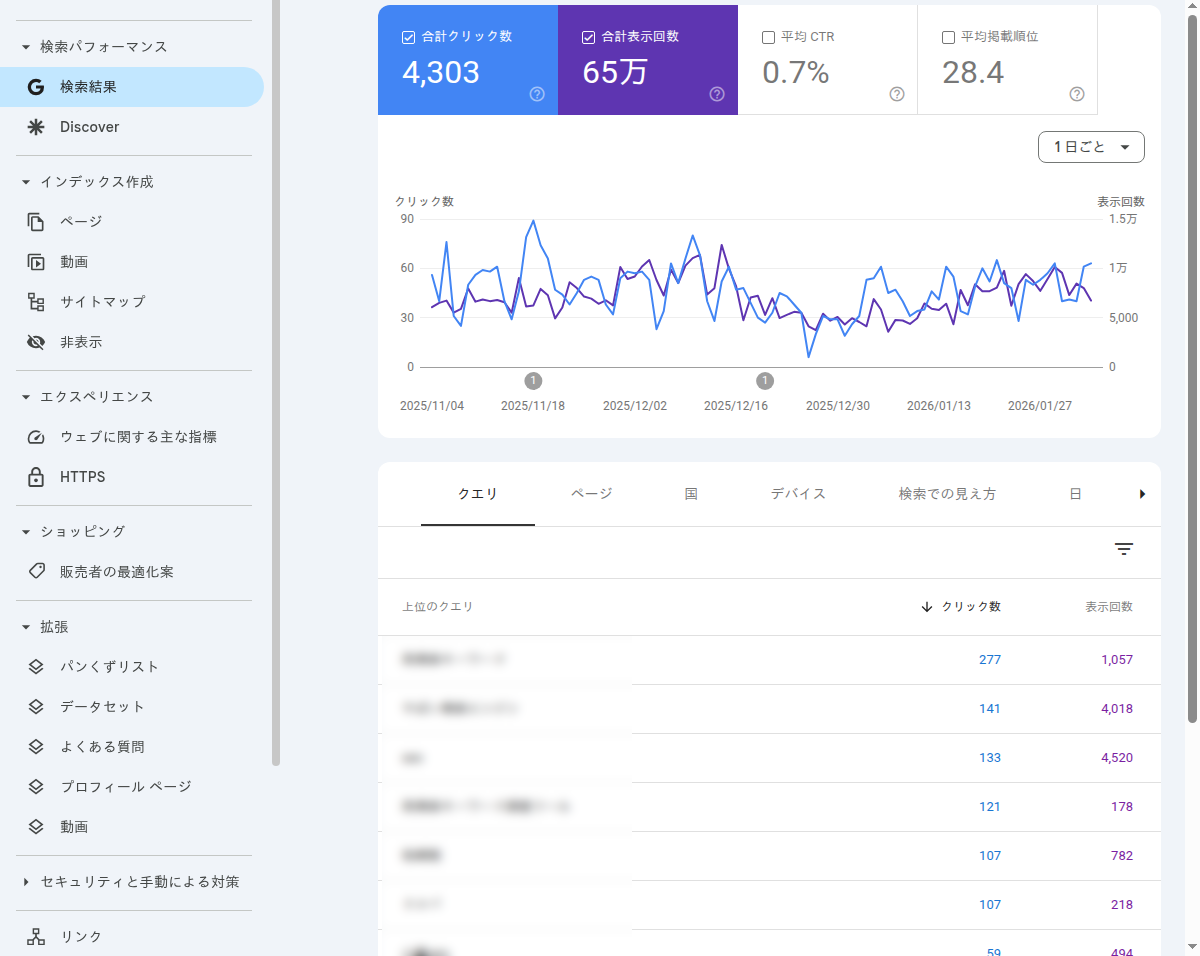This screenshot has height=956, width=1200.
Task: Open 非表示 removals via eye-slash icon
Action: click(36, 341)
